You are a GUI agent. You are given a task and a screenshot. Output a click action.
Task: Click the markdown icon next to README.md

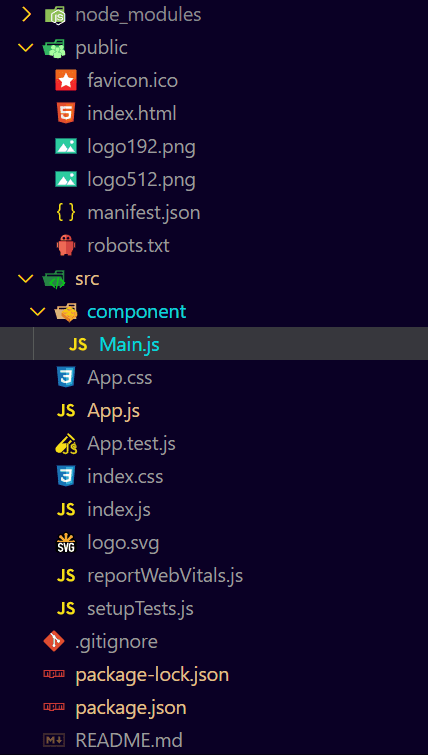coord(54,740)
